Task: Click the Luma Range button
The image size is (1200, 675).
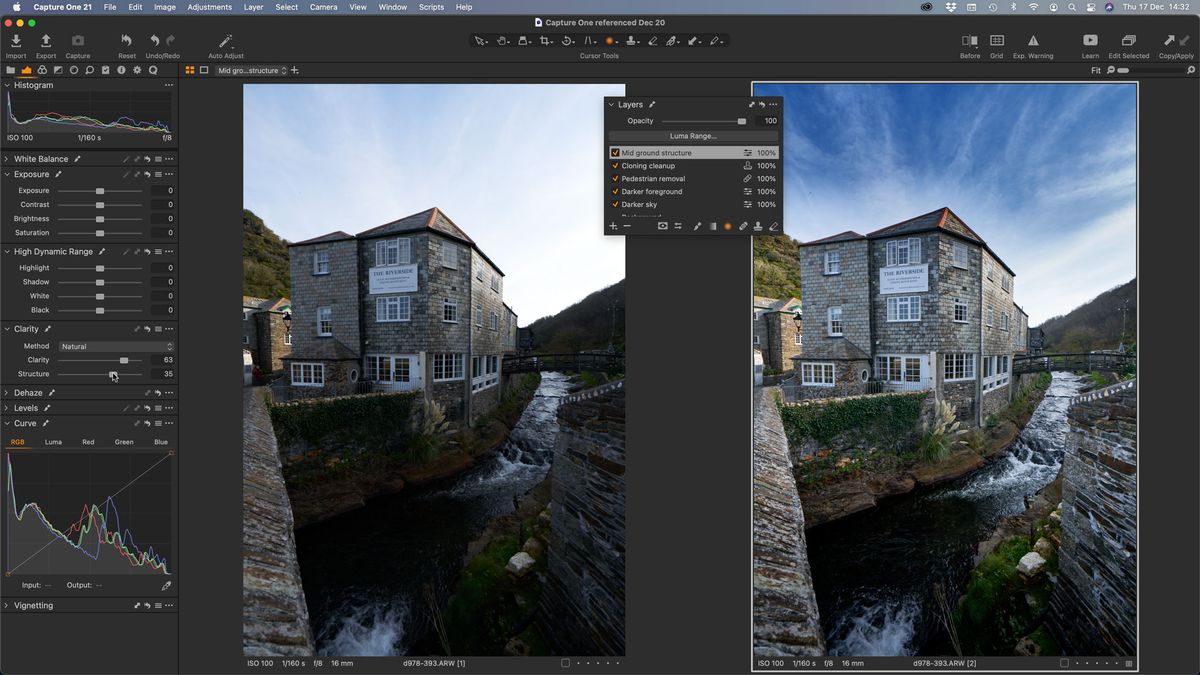Action: (x=693, y=135)
